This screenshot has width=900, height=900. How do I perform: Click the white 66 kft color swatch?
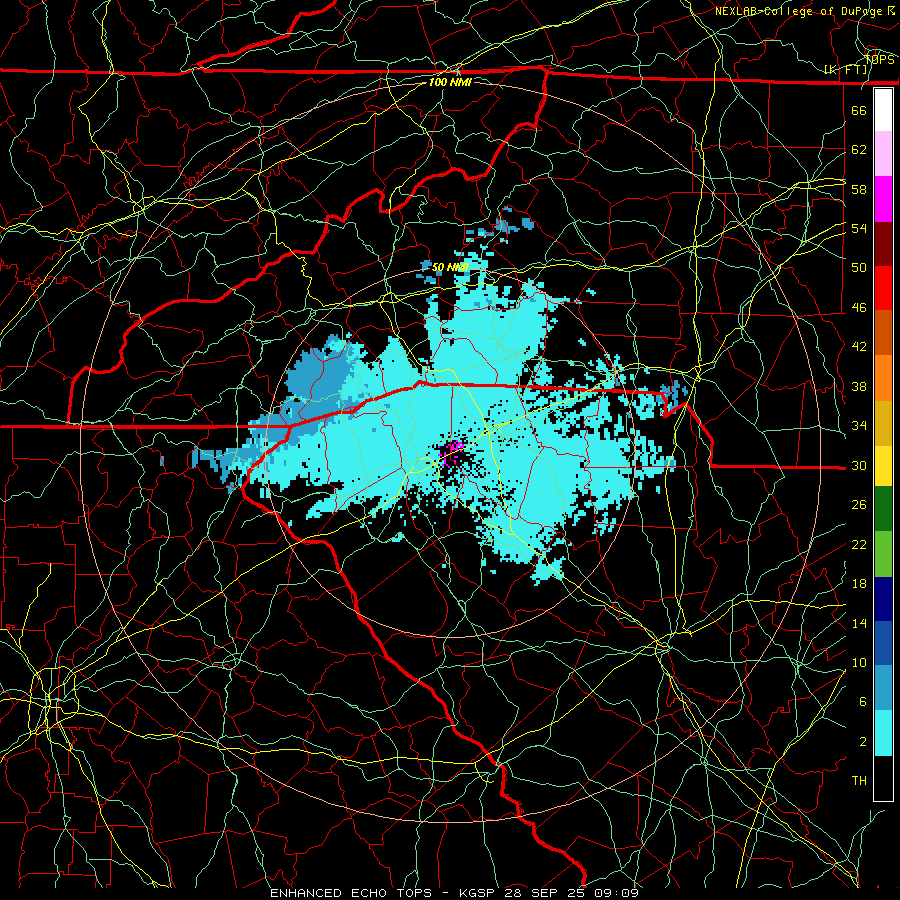tap(883, 110)
